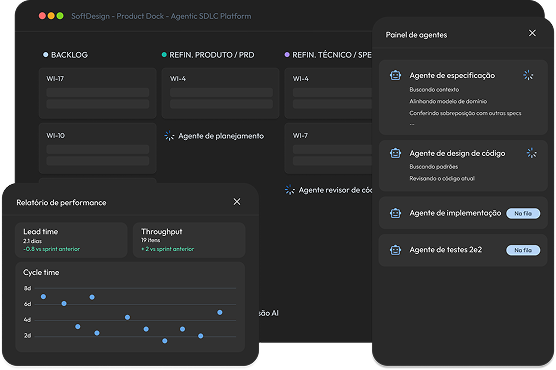Screen dimensions: 556x370
Task: Click the Agente de planejamento label
Action: [221, 136]
